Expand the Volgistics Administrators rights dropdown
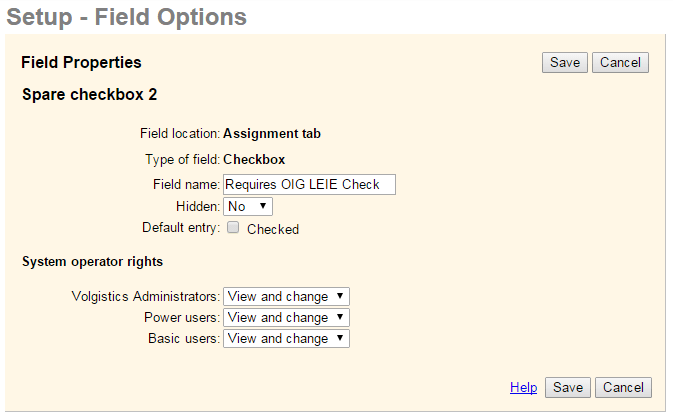 click(286, 296)
